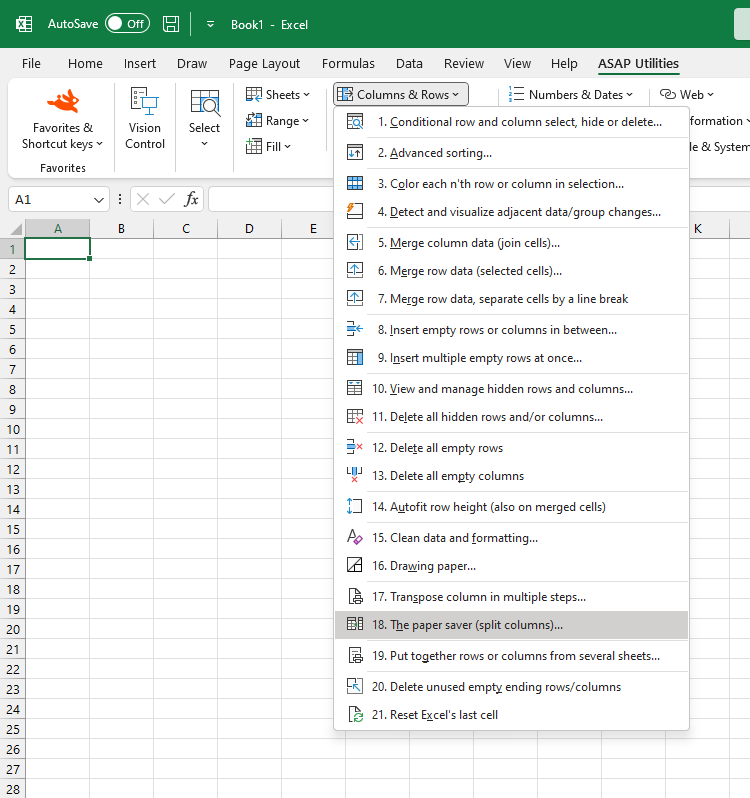Click the Save floppy disk icon
The width and height of the screenshot is (750, 798).
[170, 24]
